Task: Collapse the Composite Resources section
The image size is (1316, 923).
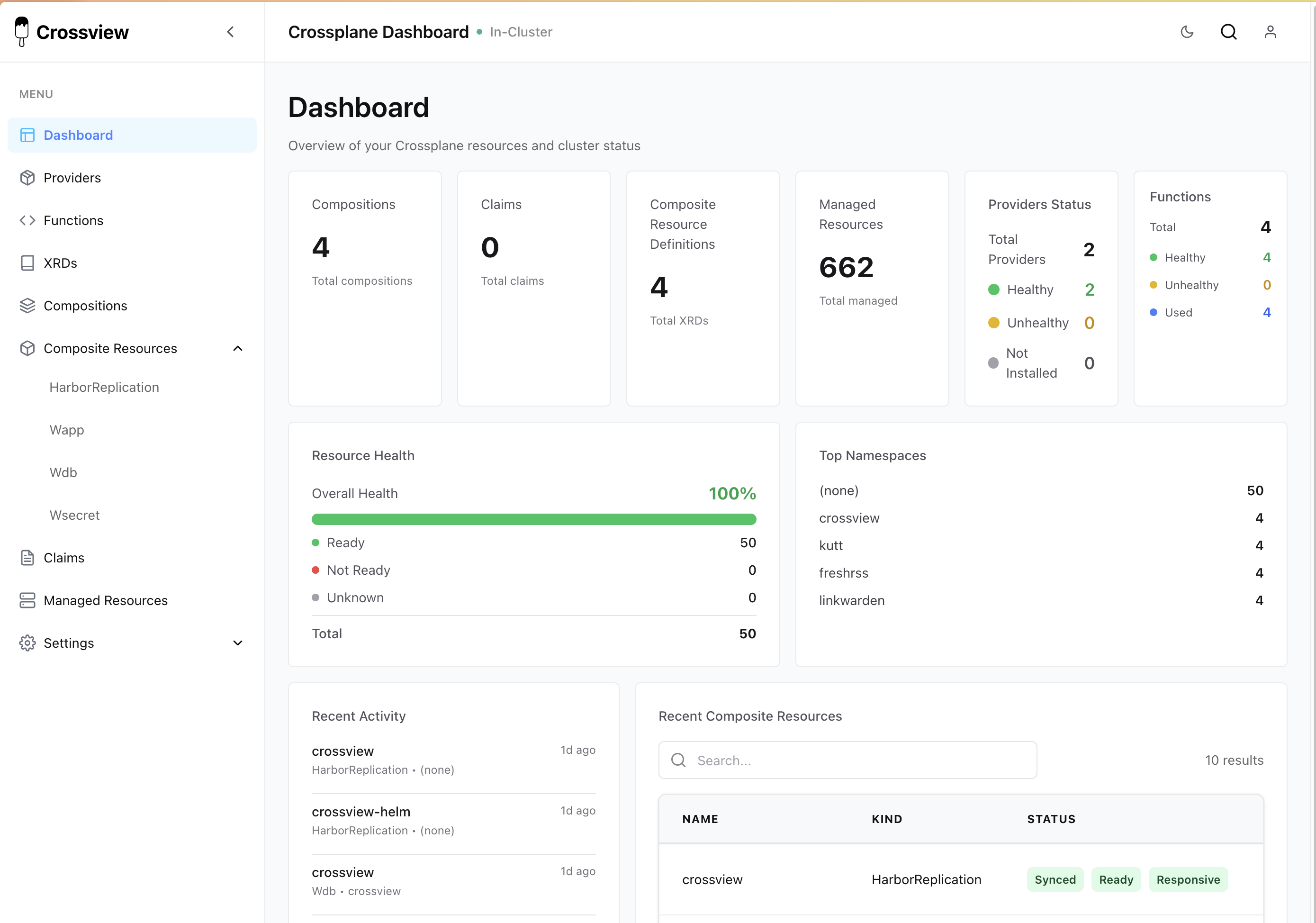Action: [x=237, y=348]
